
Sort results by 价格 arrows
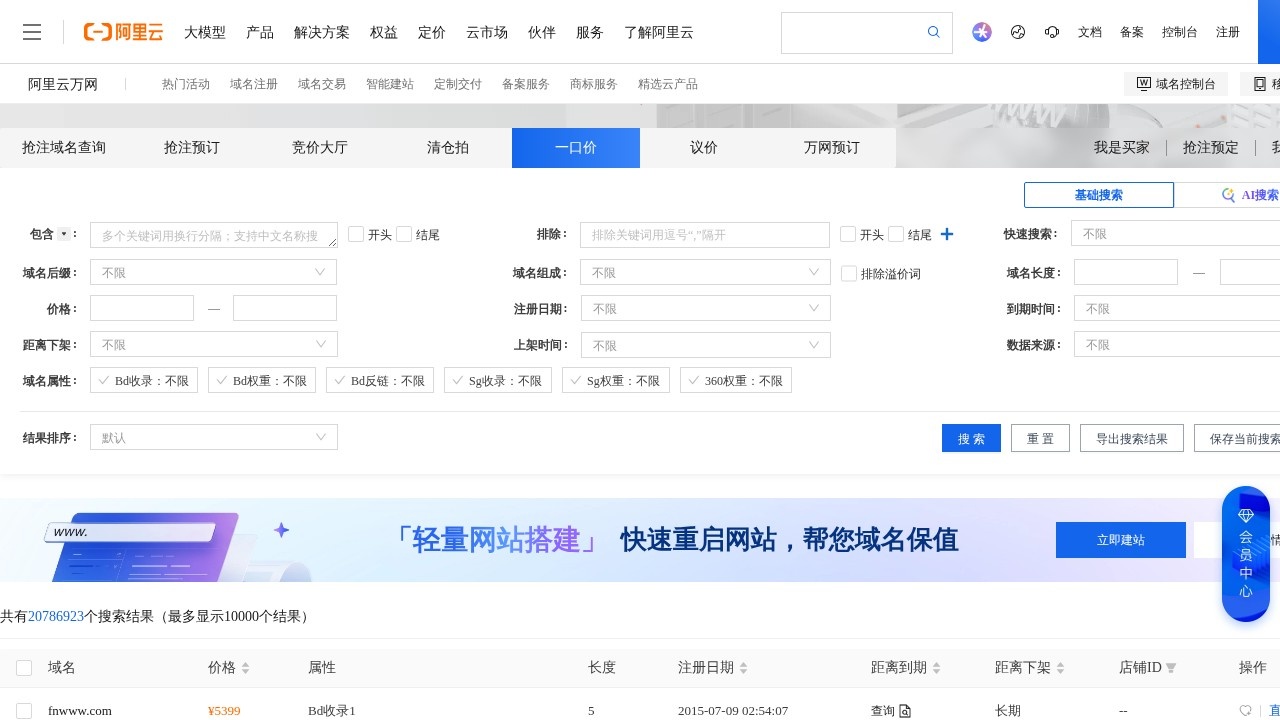point(245,668)
